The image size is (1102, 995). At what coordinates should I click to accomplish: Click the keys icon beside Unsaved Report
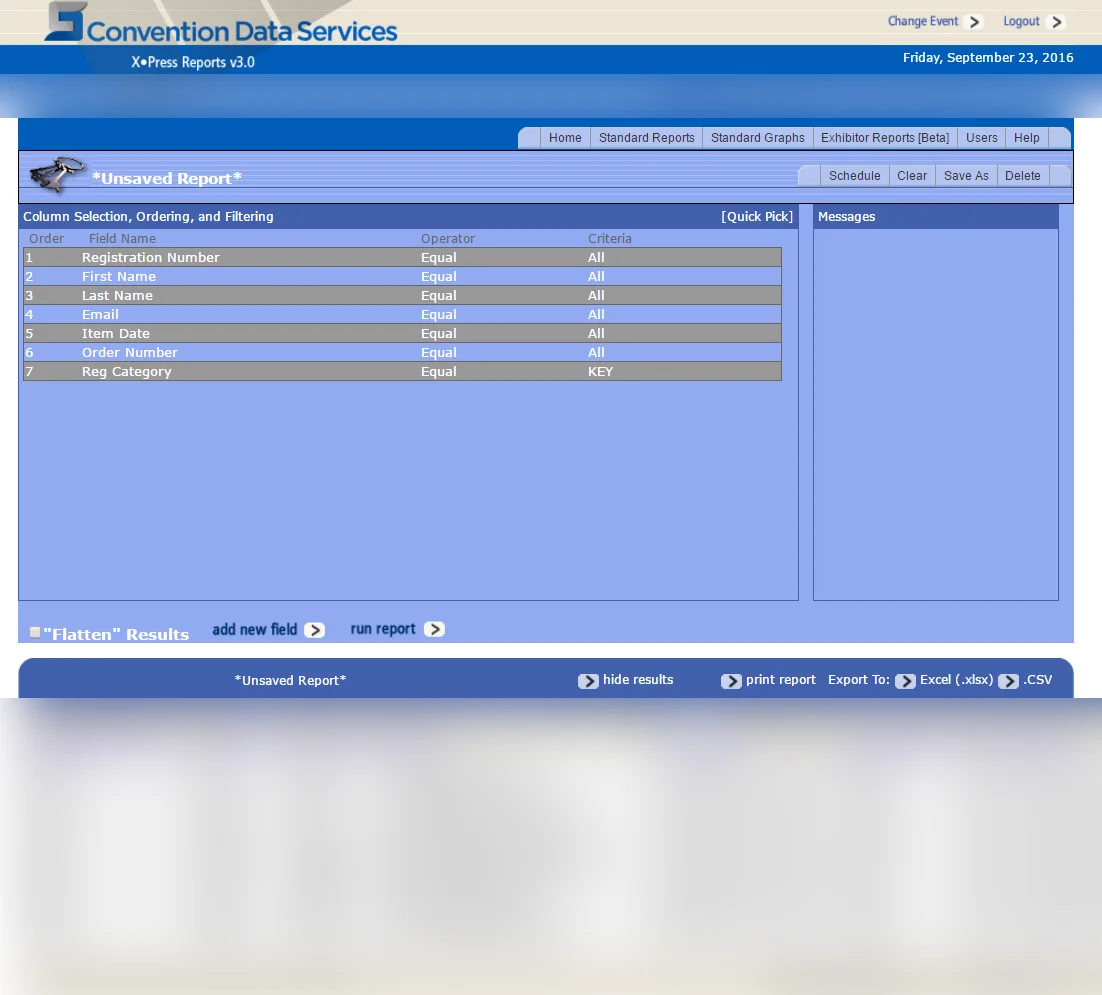56,174
